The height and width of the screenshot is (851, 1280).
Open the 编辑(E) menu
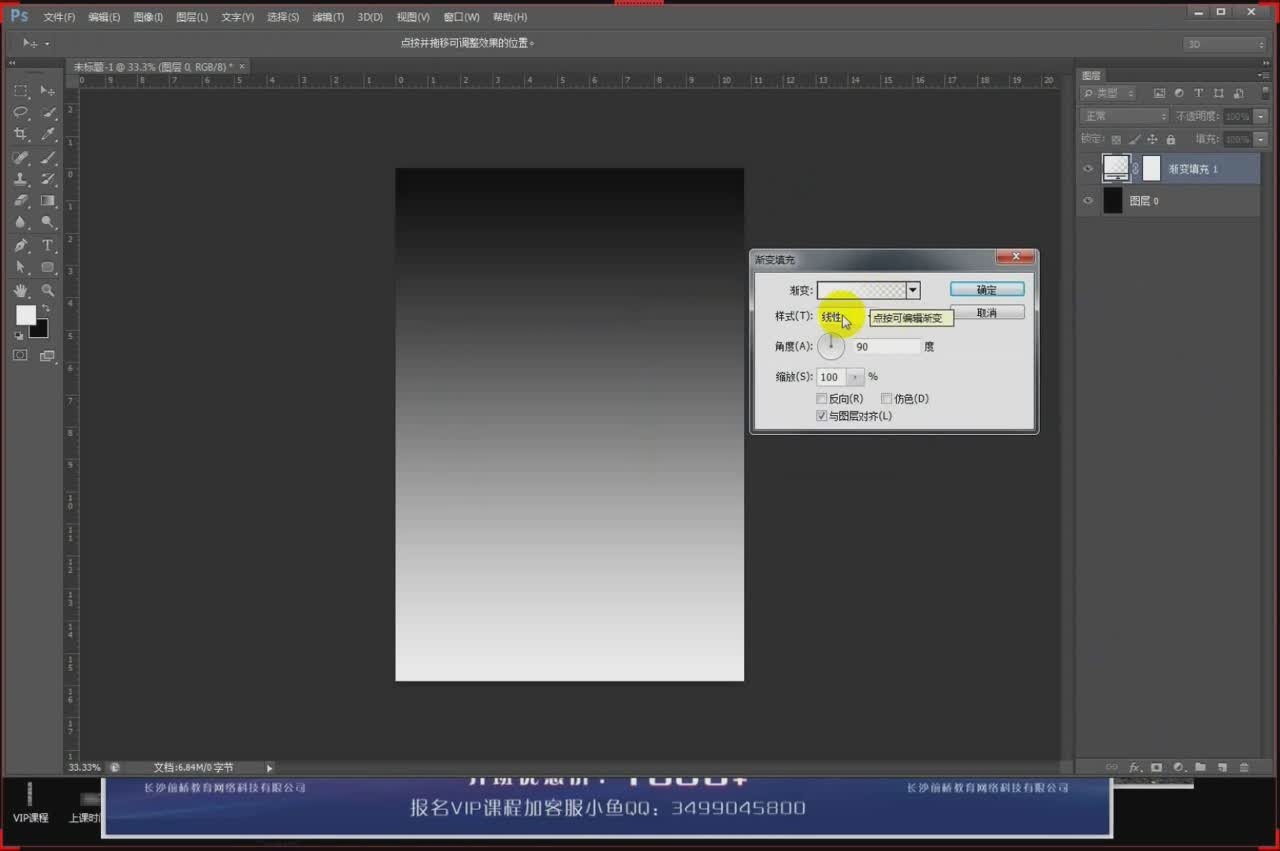pyautogui.click(x=104, y=17)
